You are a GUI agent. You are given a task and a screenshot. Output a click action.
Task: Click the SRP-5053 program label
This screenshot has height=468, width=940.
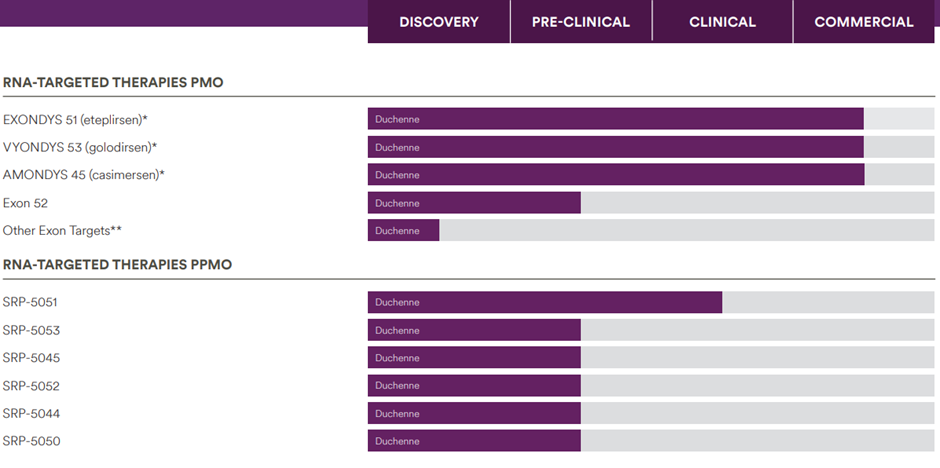tap(31, 330)
